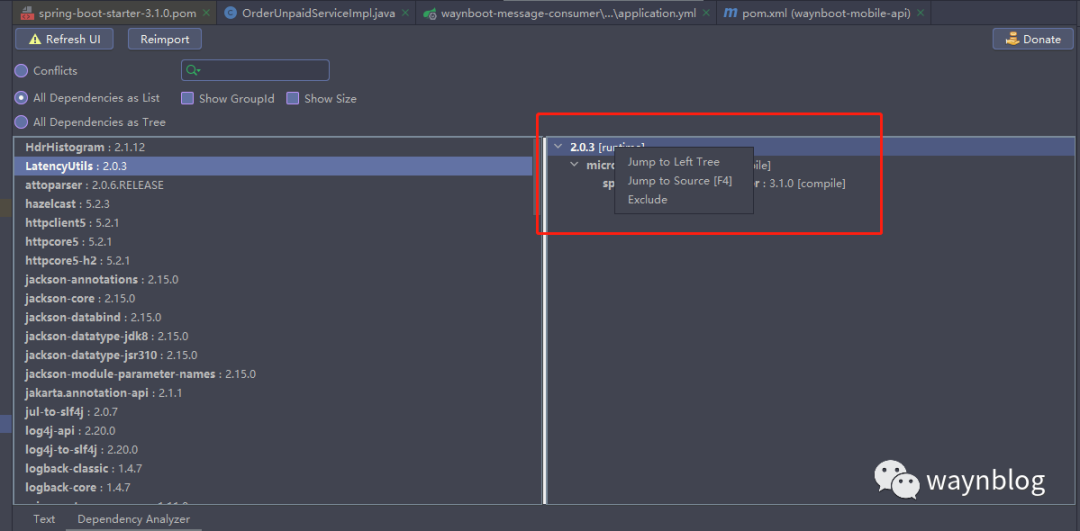Click the donate icon on Donate button
Image resolution: width=1080 pixels, height=531 pixels.
1012,39
